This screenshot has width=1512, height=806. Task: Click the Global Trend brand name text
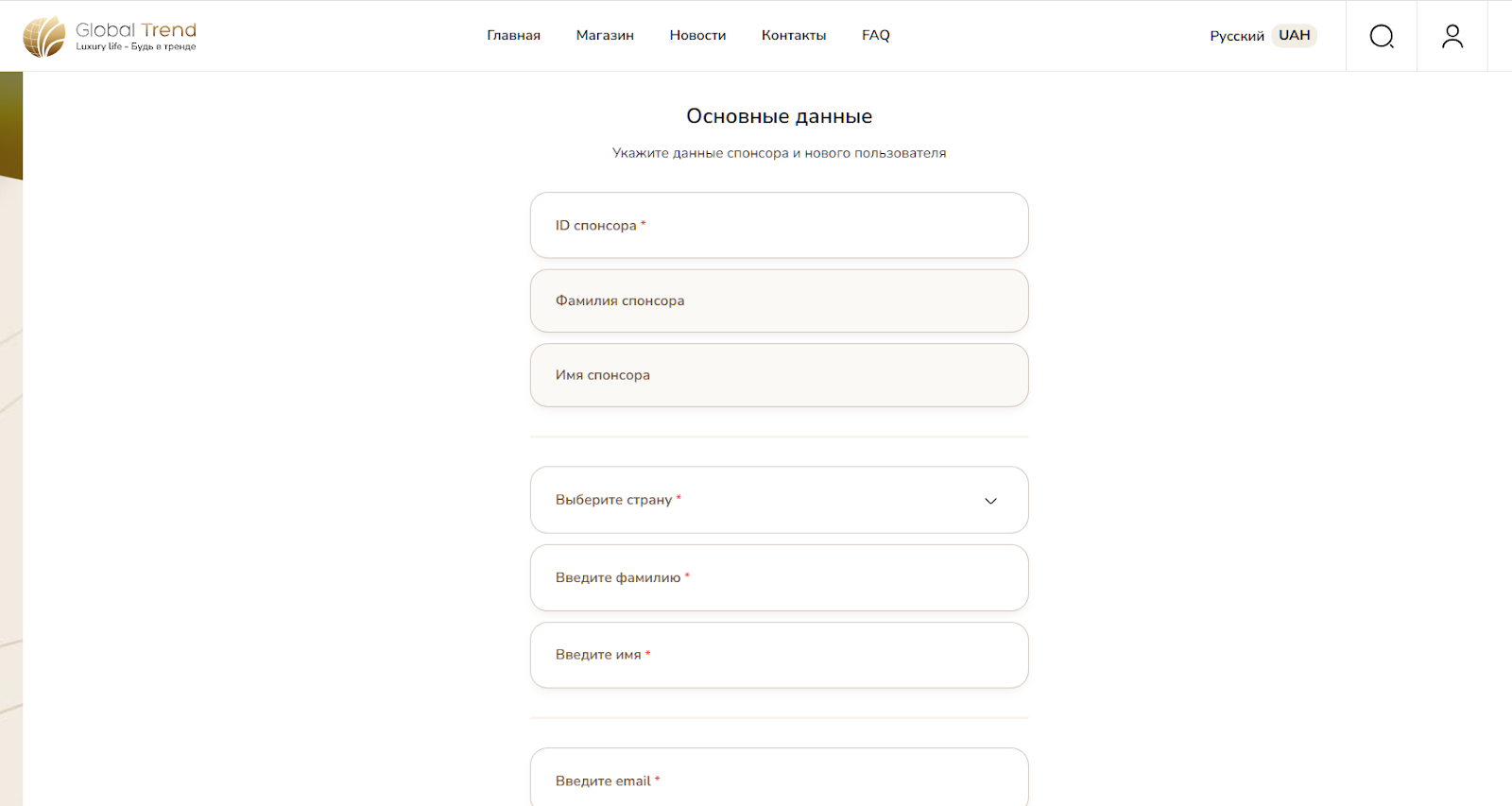(x=136, y=30)
